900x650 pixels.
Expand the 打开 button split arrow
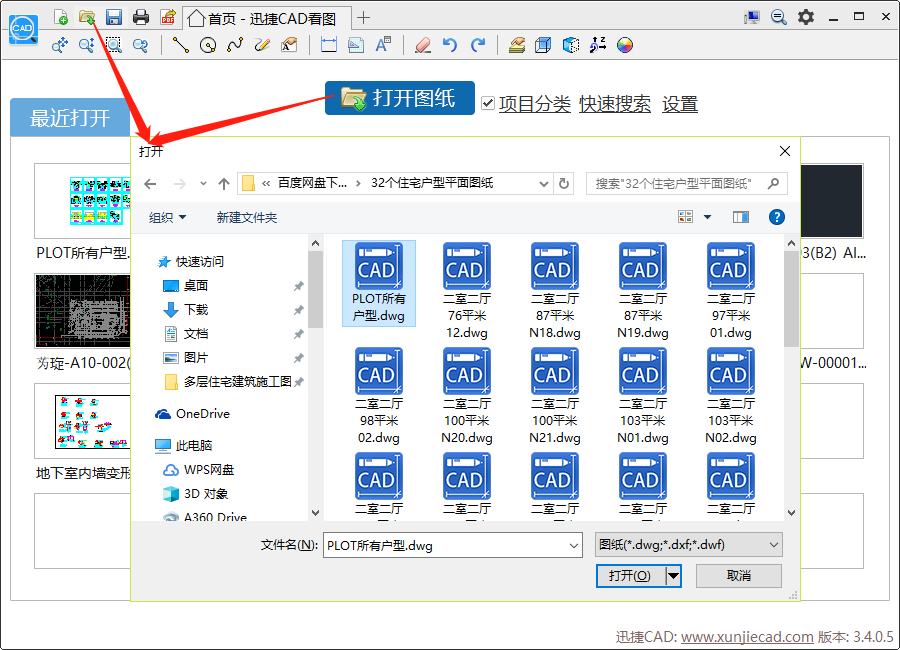pos(673,575)
